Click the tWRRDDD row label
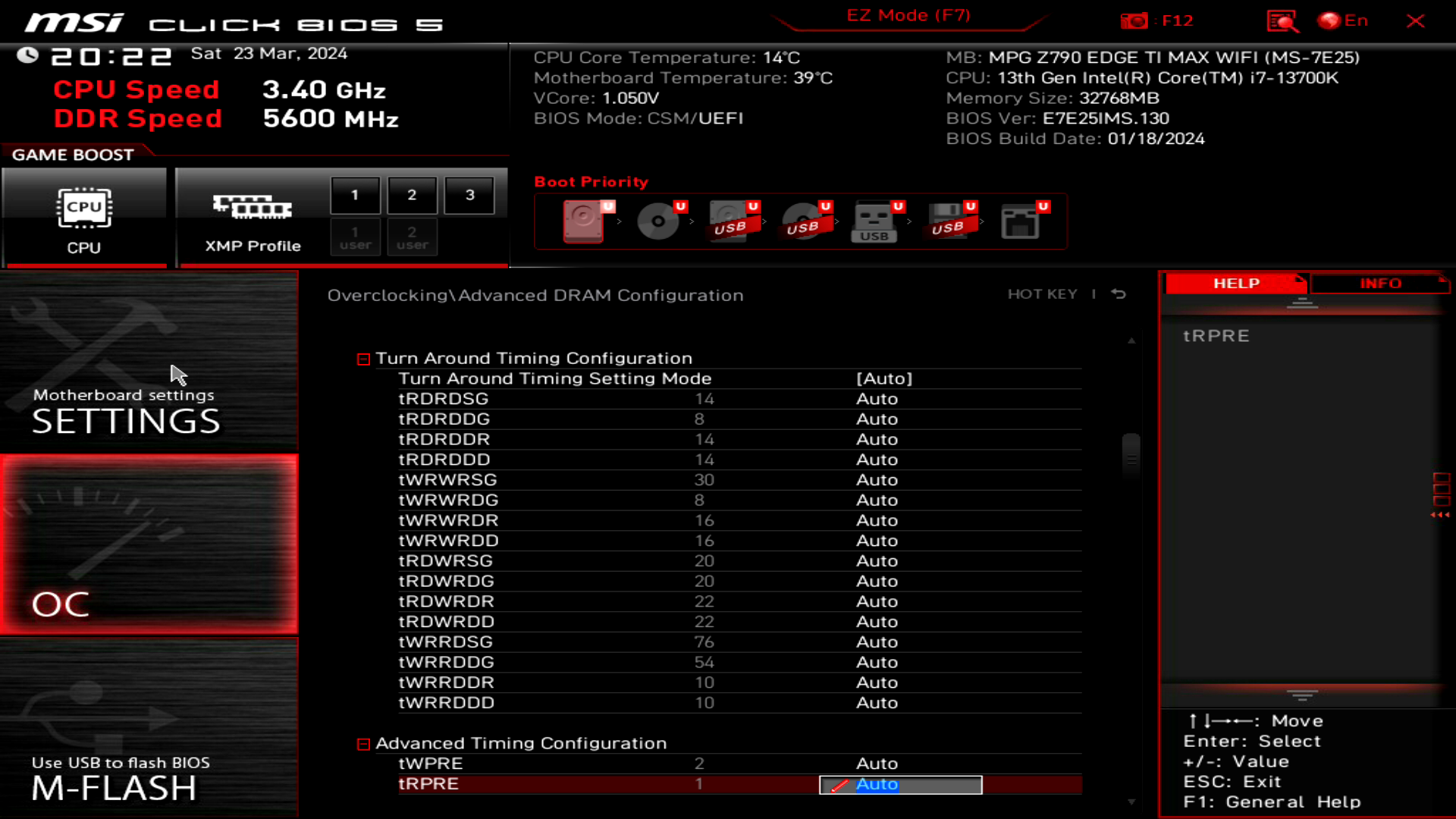The height and width of the screenshot is (819, 1456). (446, 703)
